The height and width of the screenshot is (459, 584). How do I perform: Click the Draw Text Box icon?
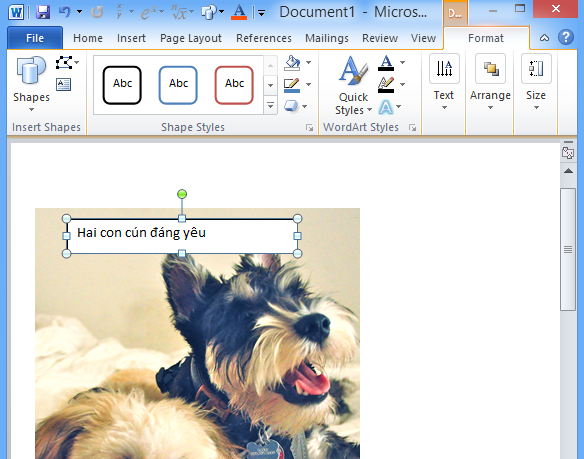64,84
